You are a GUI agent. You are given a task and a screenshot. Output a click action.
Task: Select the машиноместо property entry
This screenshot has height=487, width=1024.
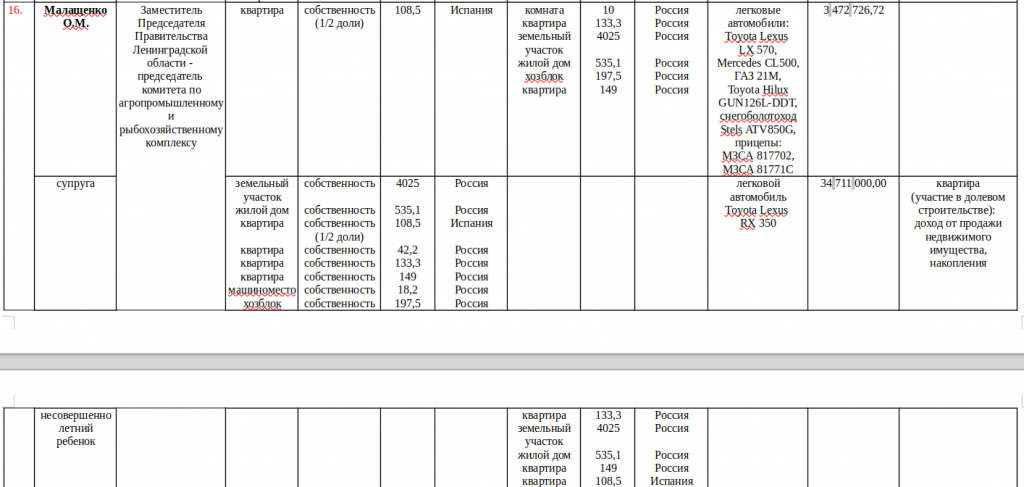tap(262, 290)
